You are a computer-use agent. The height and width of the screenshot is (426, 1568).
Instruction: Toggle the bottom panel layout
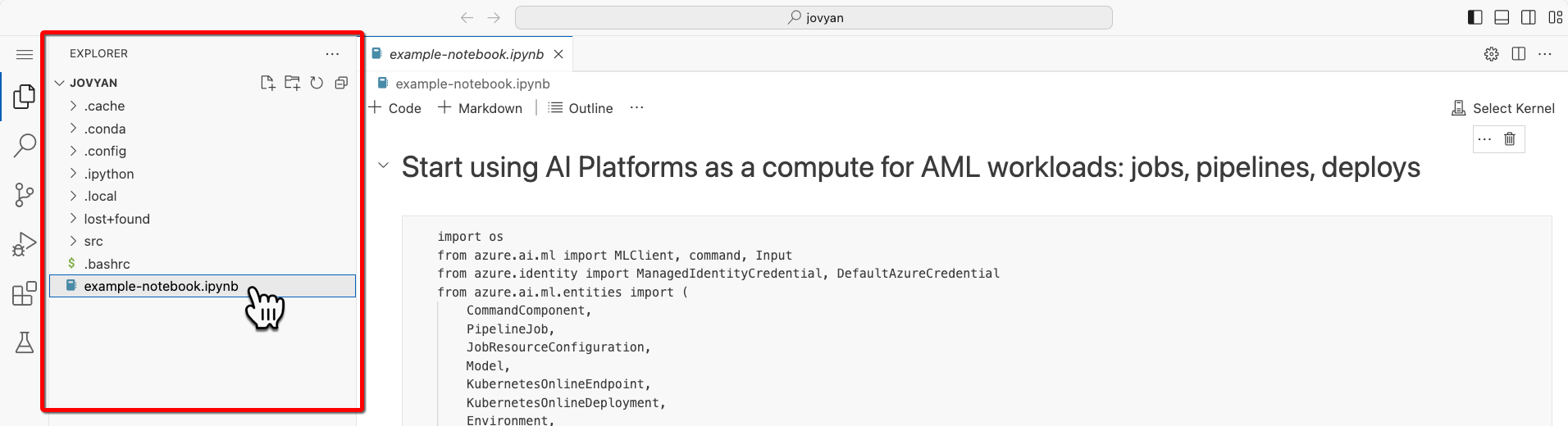[1502, 17]
